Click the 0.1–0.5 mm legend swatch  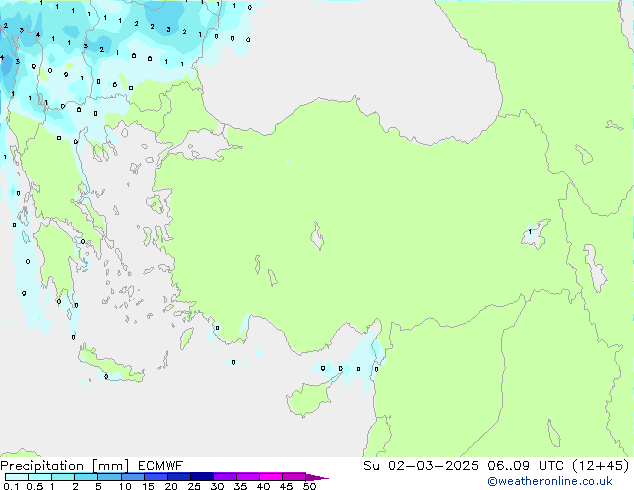coord(17,477)
